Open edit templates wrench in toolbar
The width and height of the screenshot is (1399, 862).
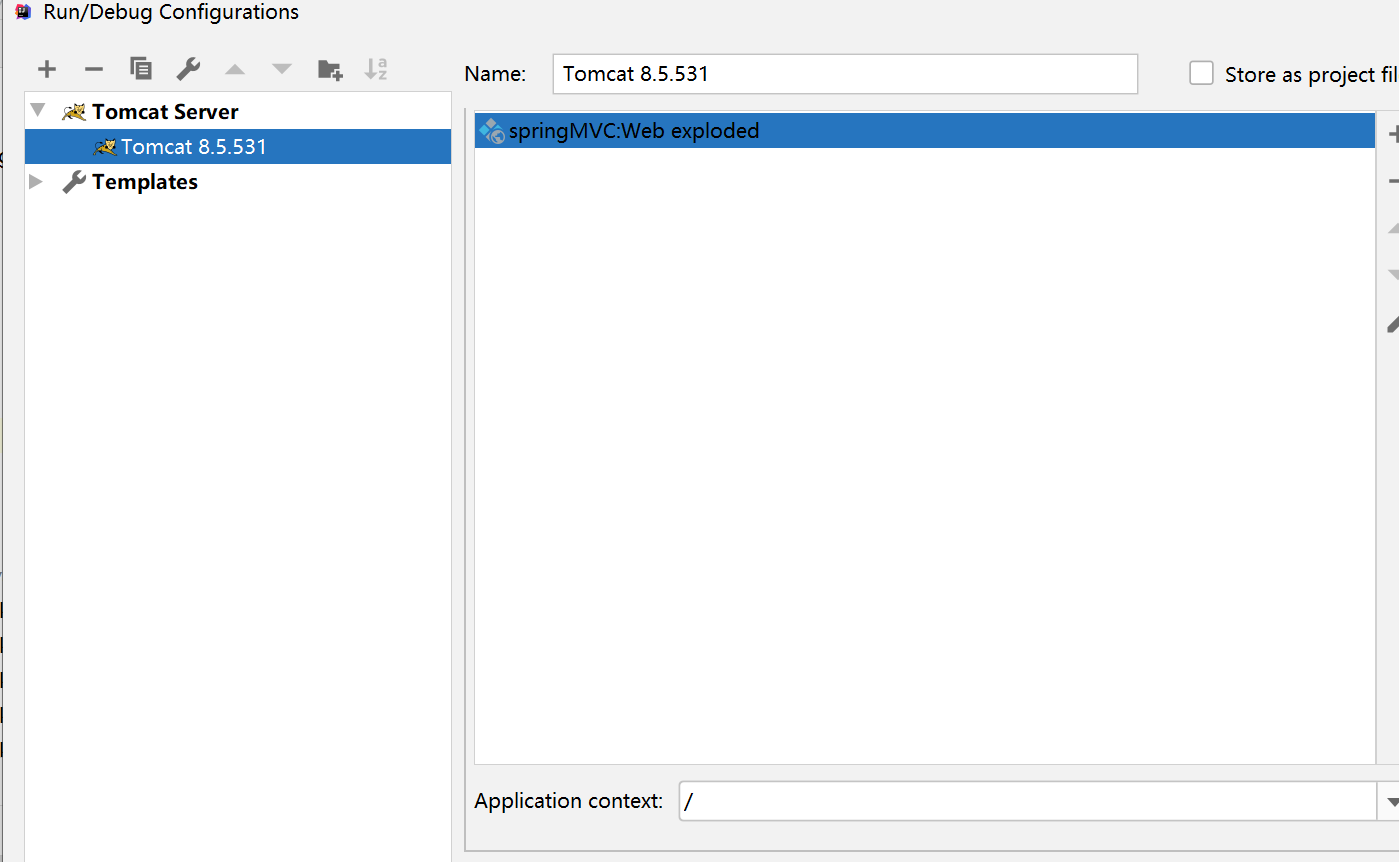(188, 69)
